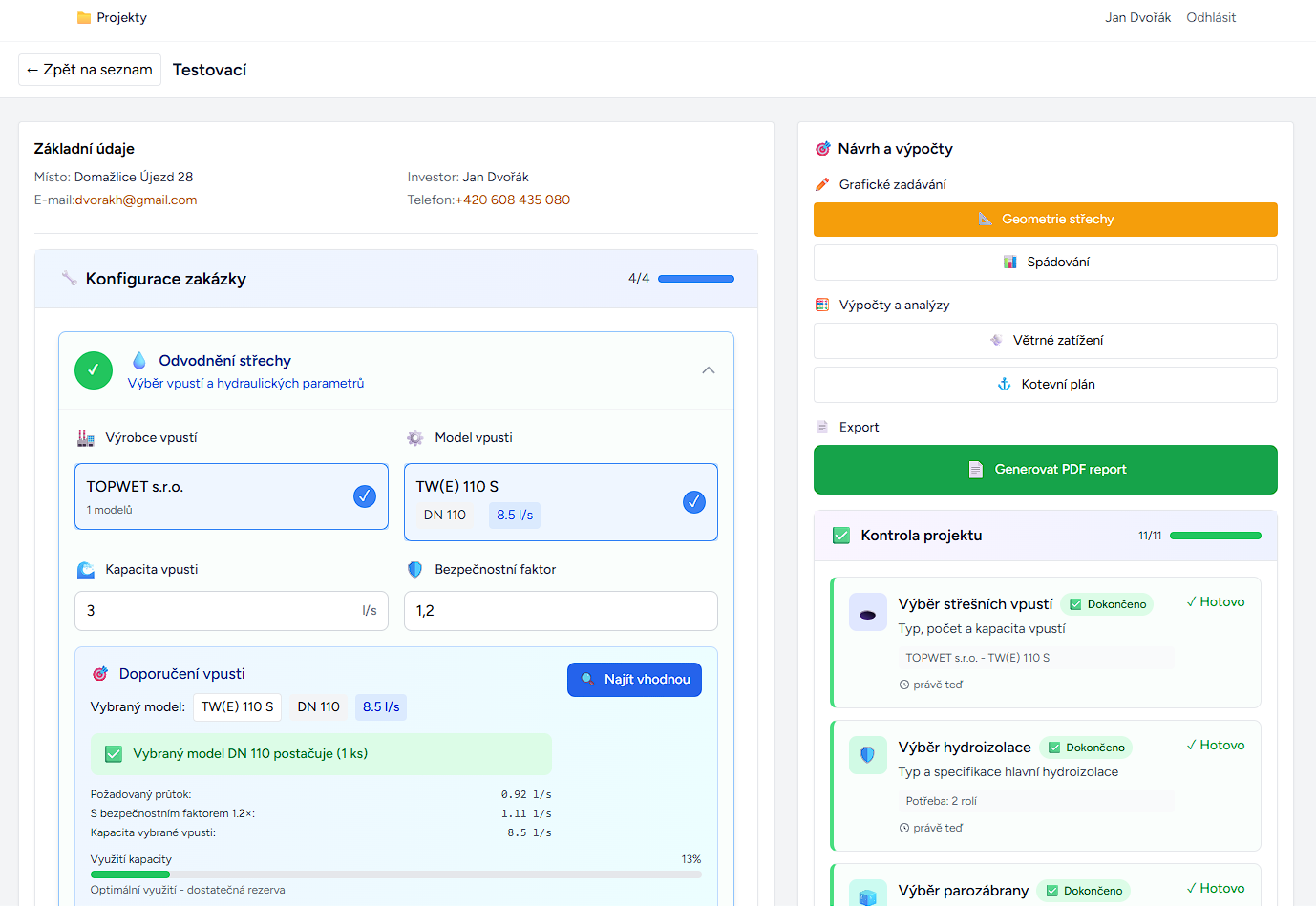Click the '8.5 l/s' badge in the model card
Screen dimensions: 1316x906
(x=515, y=516)
